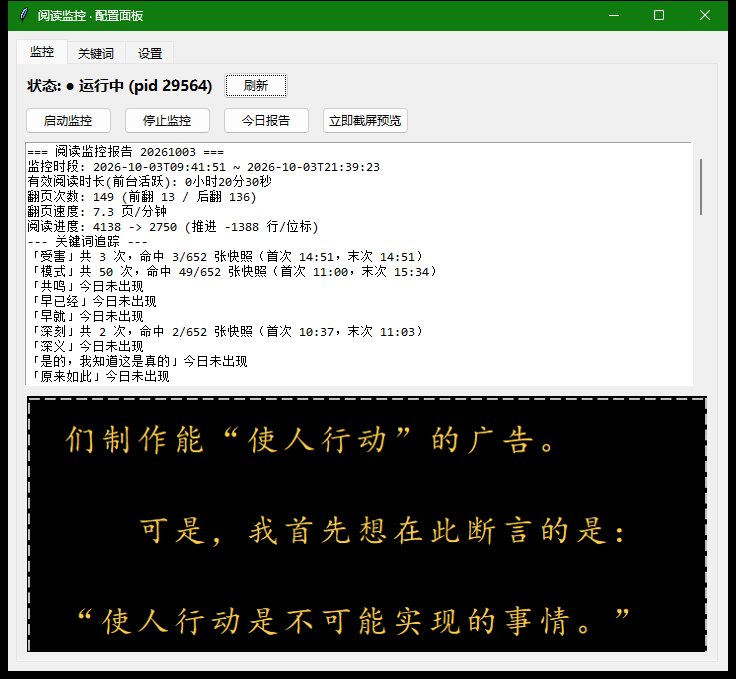Open the 设置 tab
The image size is (736, 679).
[x=150, y=53]
